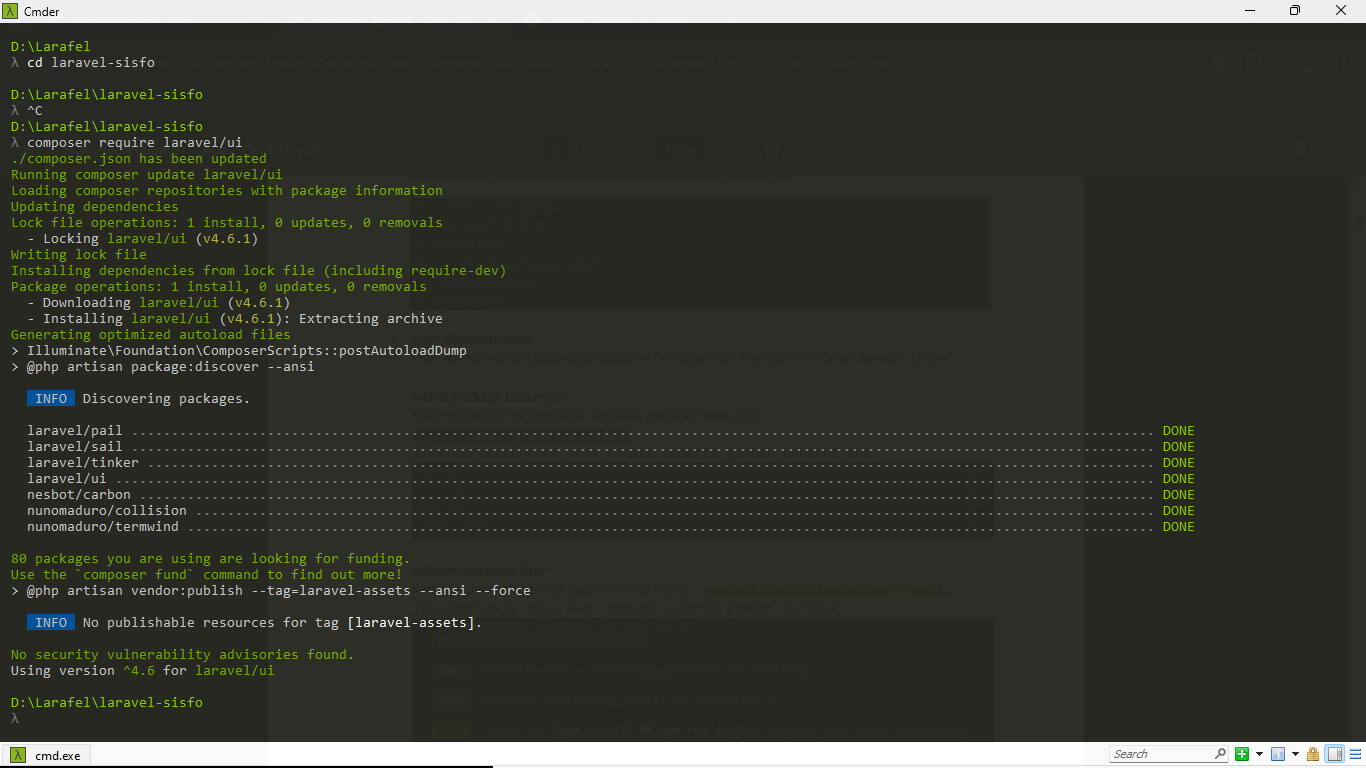Toggle the padlock console lock icon
Image resolution: width=1366 pixels, height=768 pixels.
click(x=1312, y=754)
